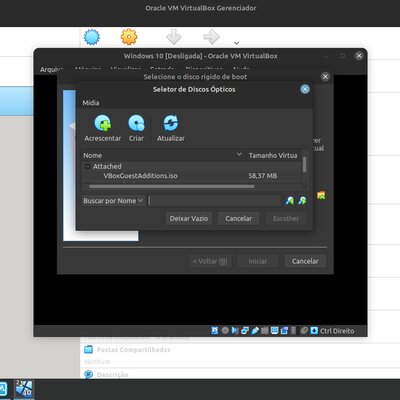Open the Arquivo menu
The width and height of the screenshot is (400, 400).
point(51,69)
